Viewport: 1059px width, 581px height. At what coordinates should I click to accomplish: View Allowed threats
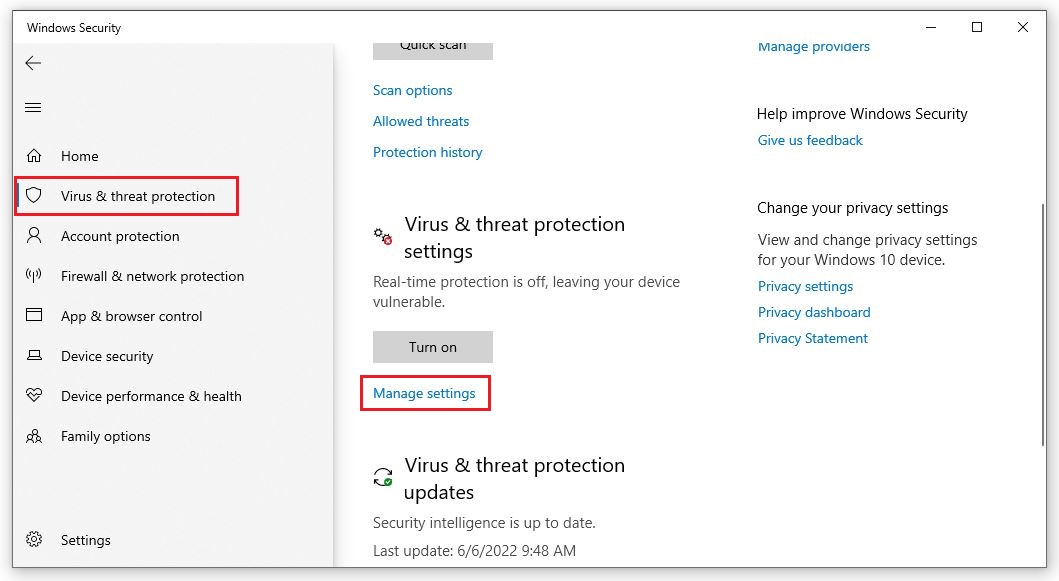(x=420, y=121)
